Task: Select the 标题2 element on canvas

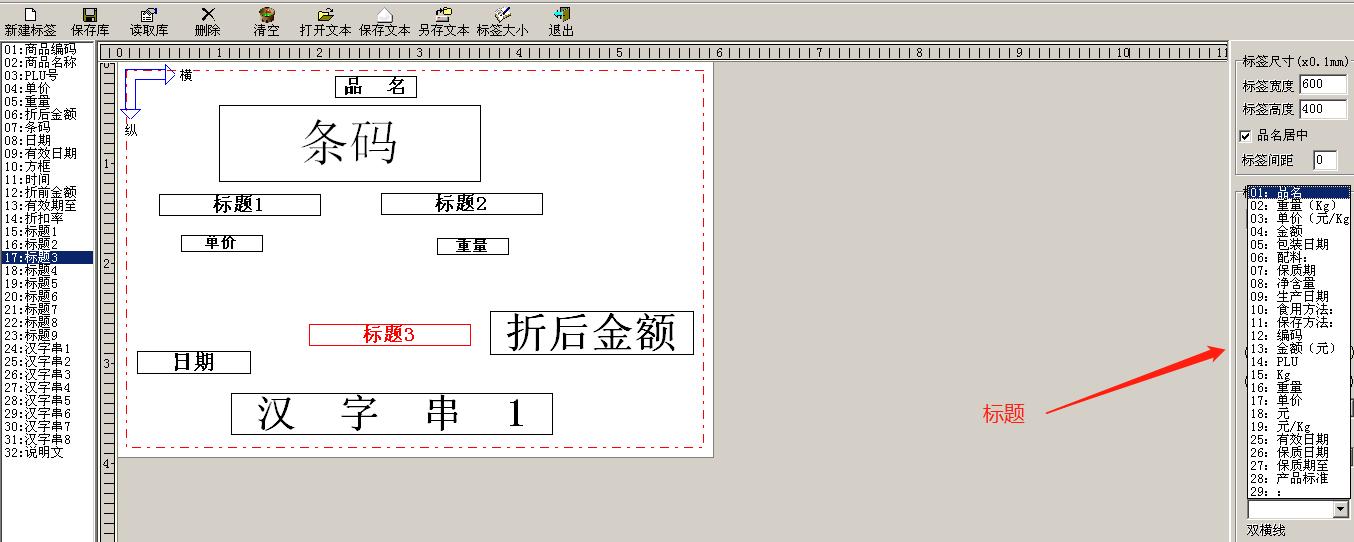Action: [462, 204]
